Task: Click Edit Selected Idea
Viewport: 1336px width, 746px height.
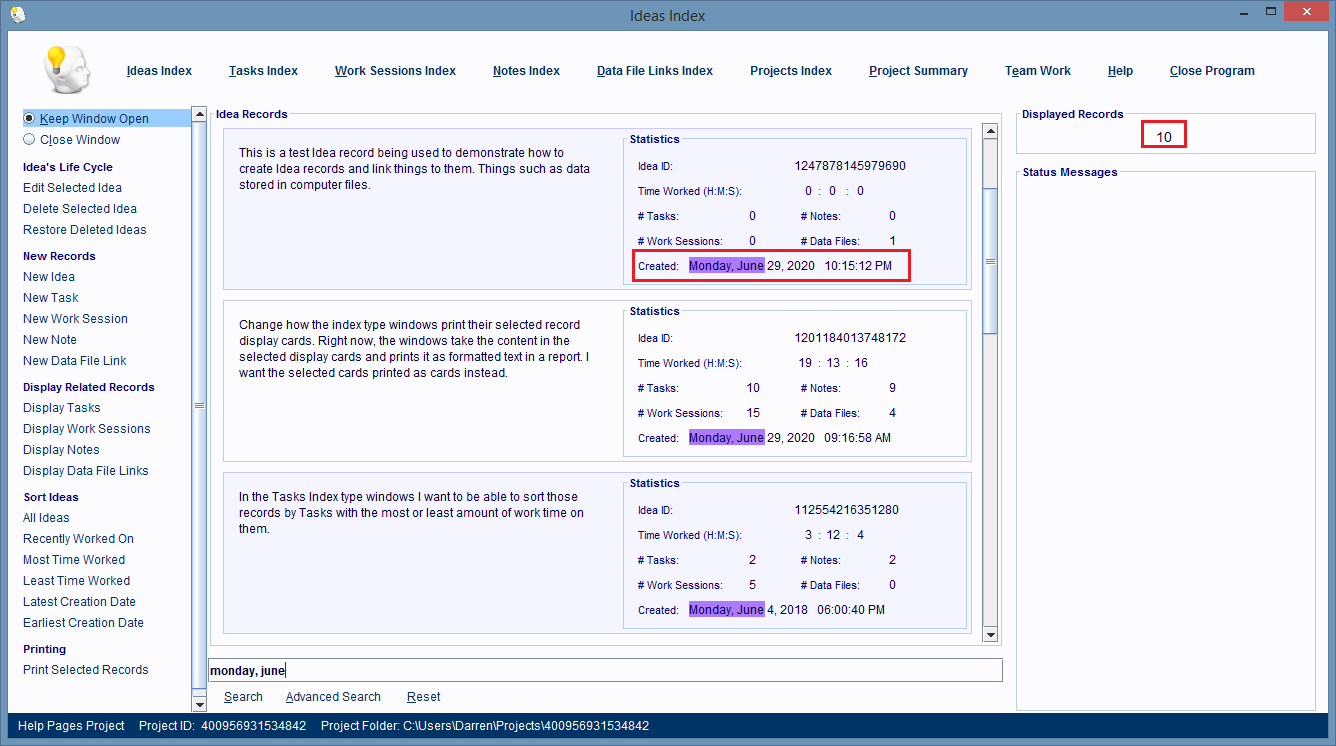Action: point(72,188)
